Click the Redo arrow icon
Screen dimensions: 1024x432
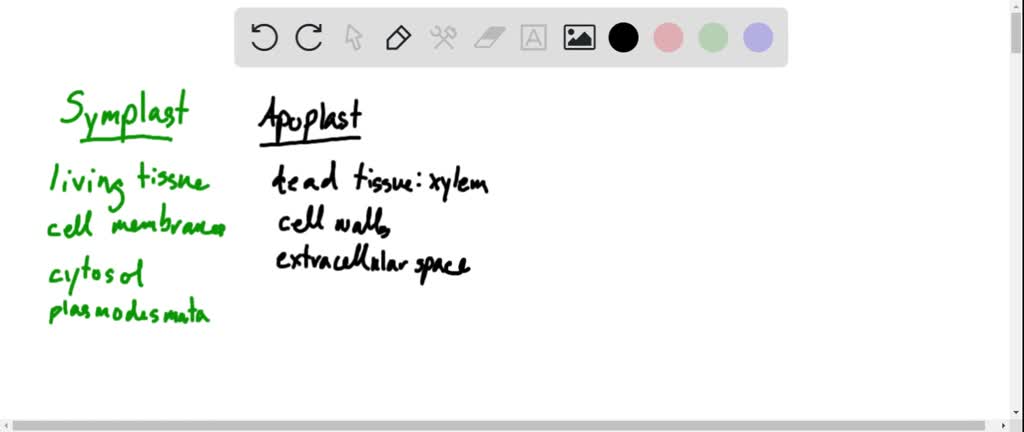point(309,38)
